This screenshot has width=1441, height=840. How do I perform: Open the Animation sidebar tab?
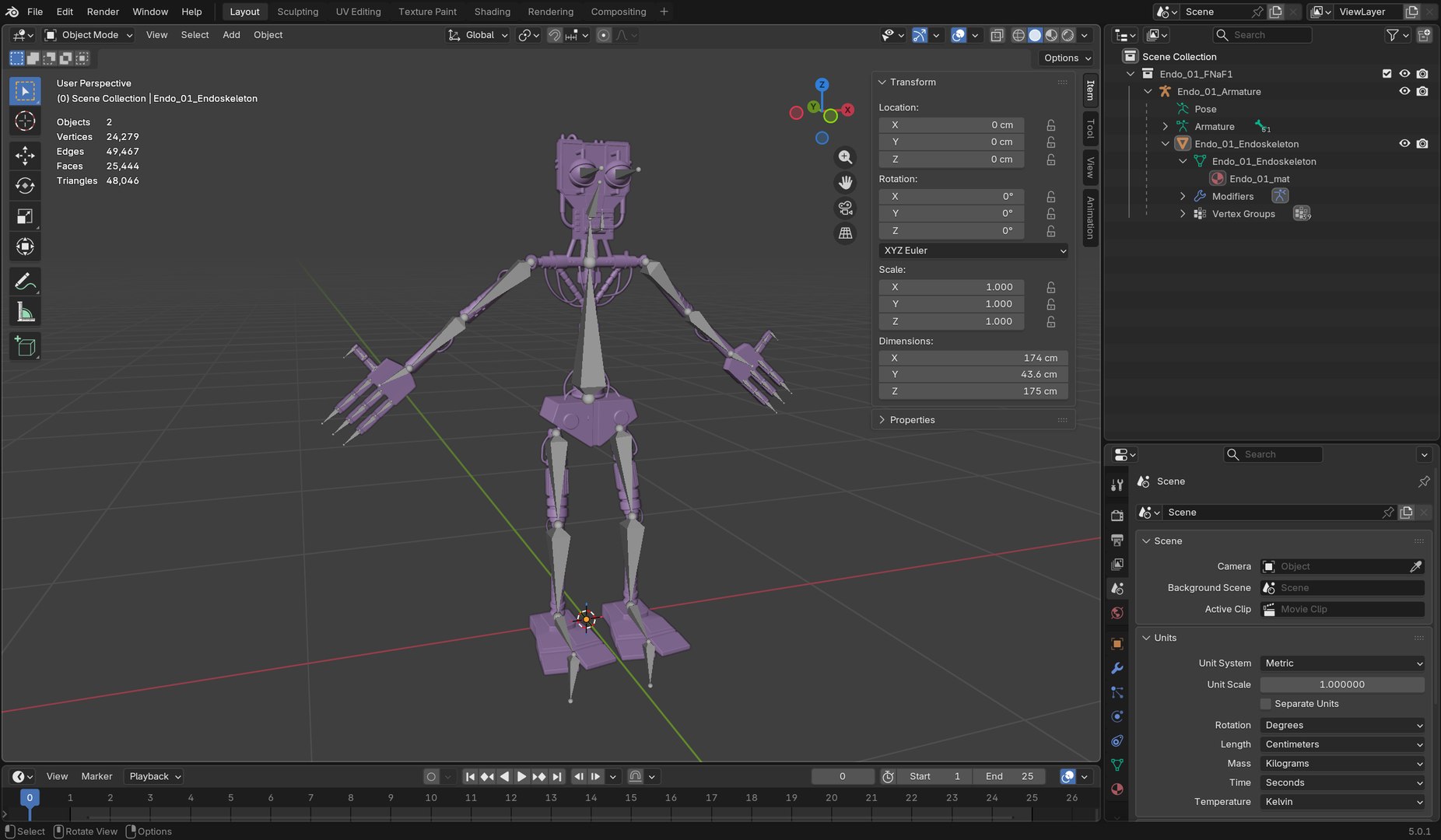pos(1090,218)
